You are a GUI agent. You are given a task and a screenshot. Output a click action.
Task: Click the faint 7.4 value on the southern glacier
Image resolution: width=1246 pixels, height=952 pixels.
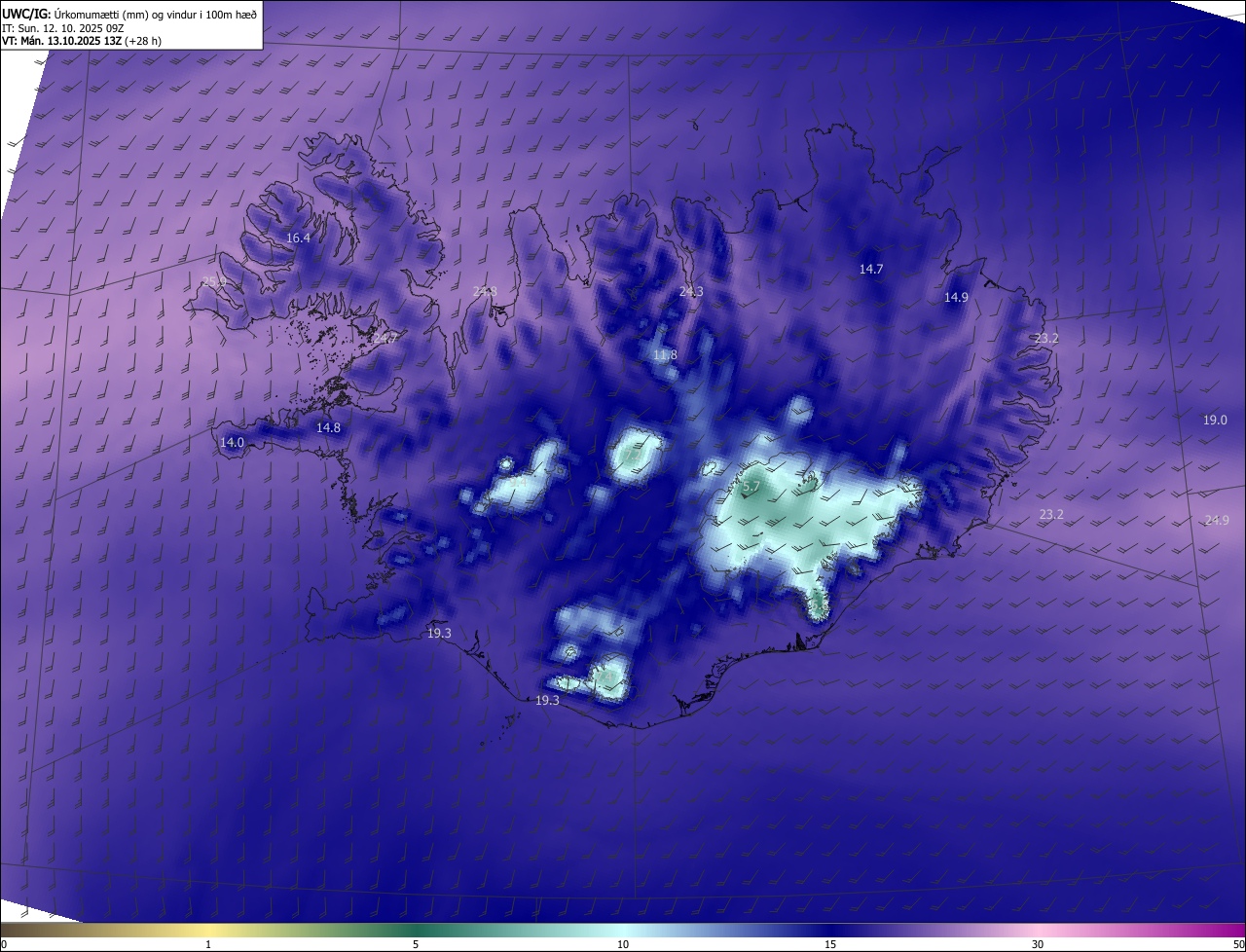tap(605, 675)
